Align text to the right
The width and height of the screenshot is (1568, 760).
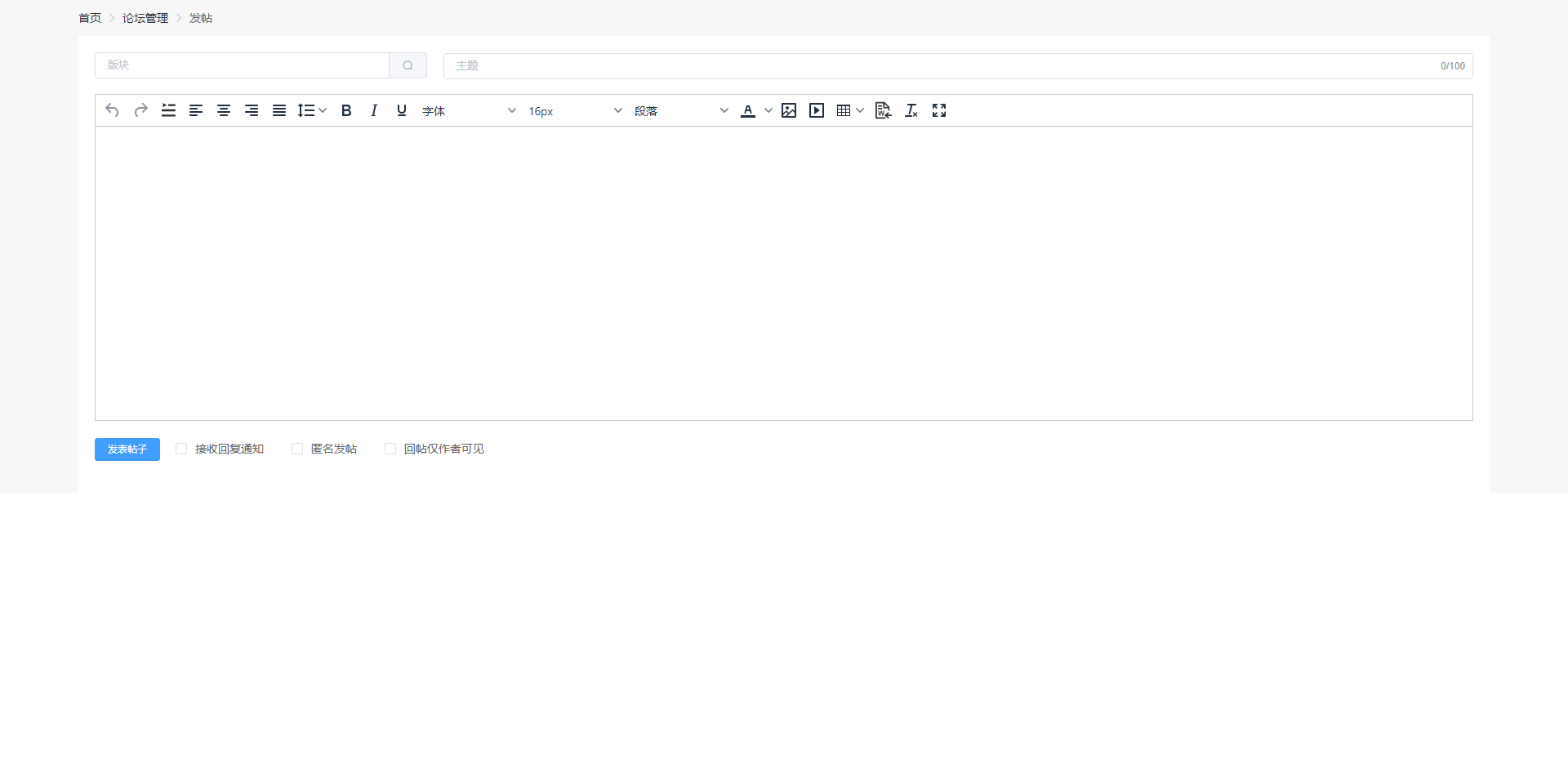(252, 110)
